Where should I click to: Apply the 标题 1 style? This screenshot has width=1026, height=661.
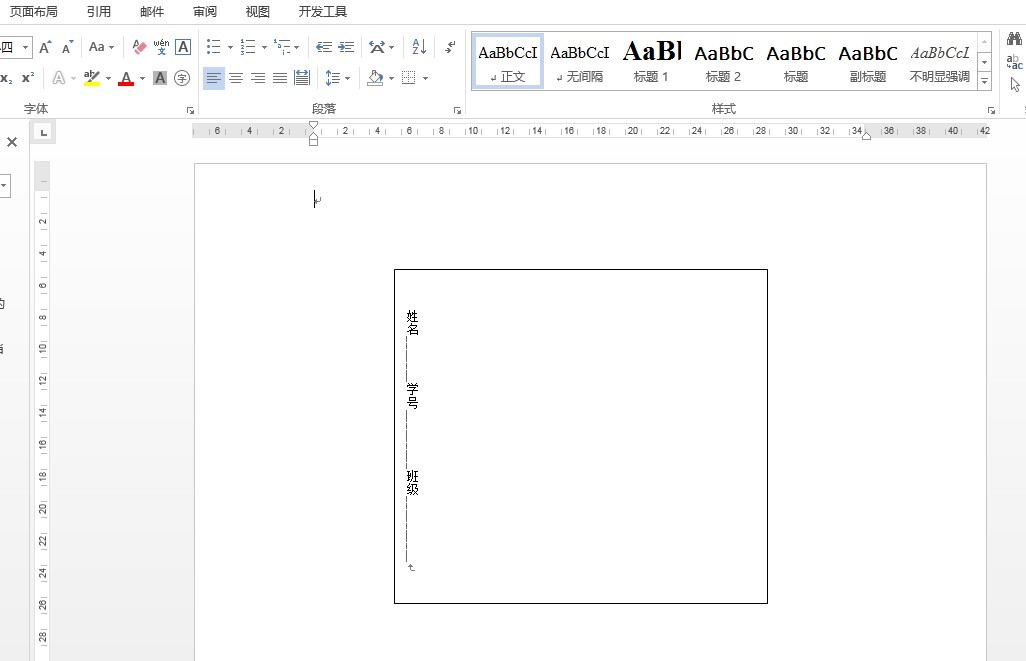tap(652, 62)
